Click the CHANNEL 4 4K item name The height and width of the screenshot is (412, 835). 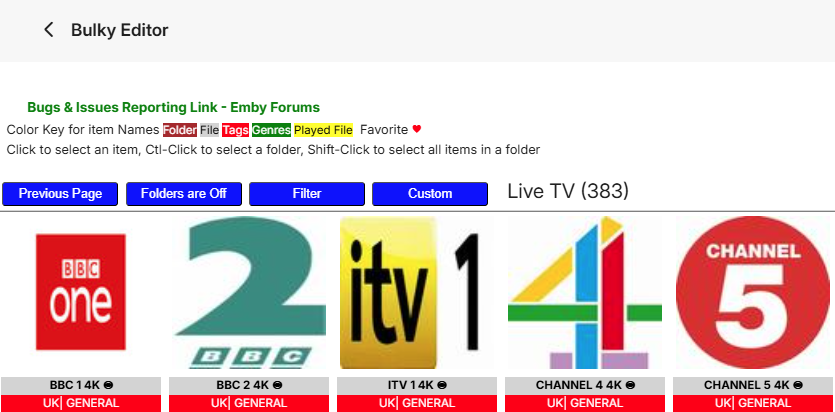[x=585, y=385]
